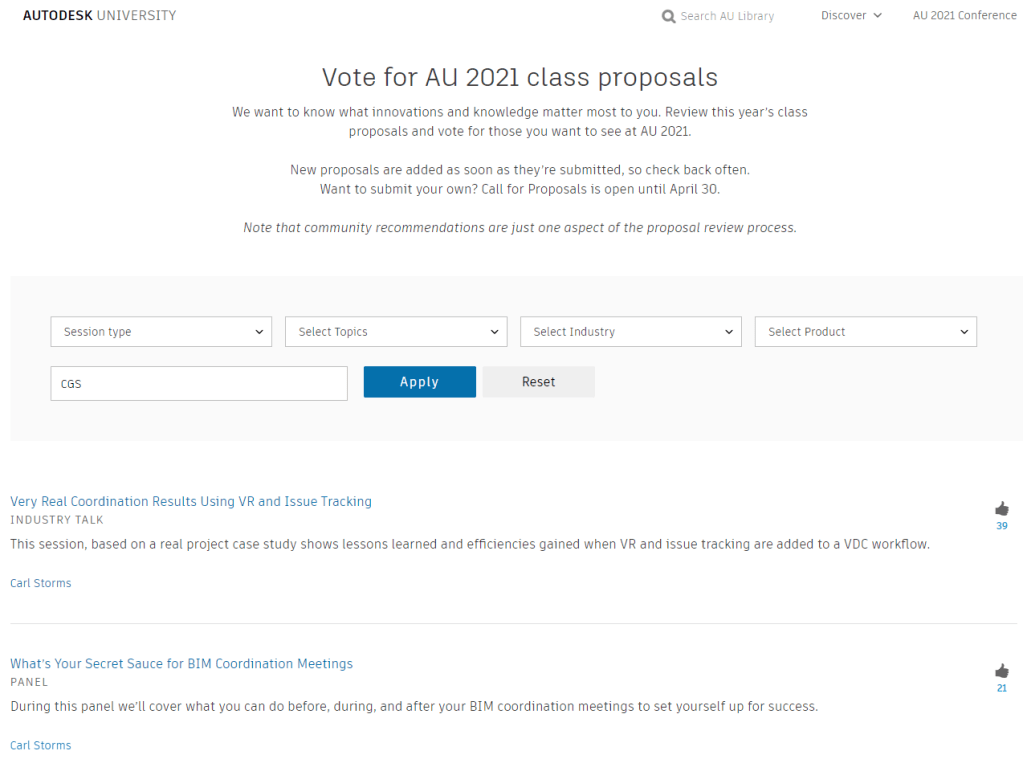Open the Session type dropdown
The image size is (1023, 763).
click(161, 332)
